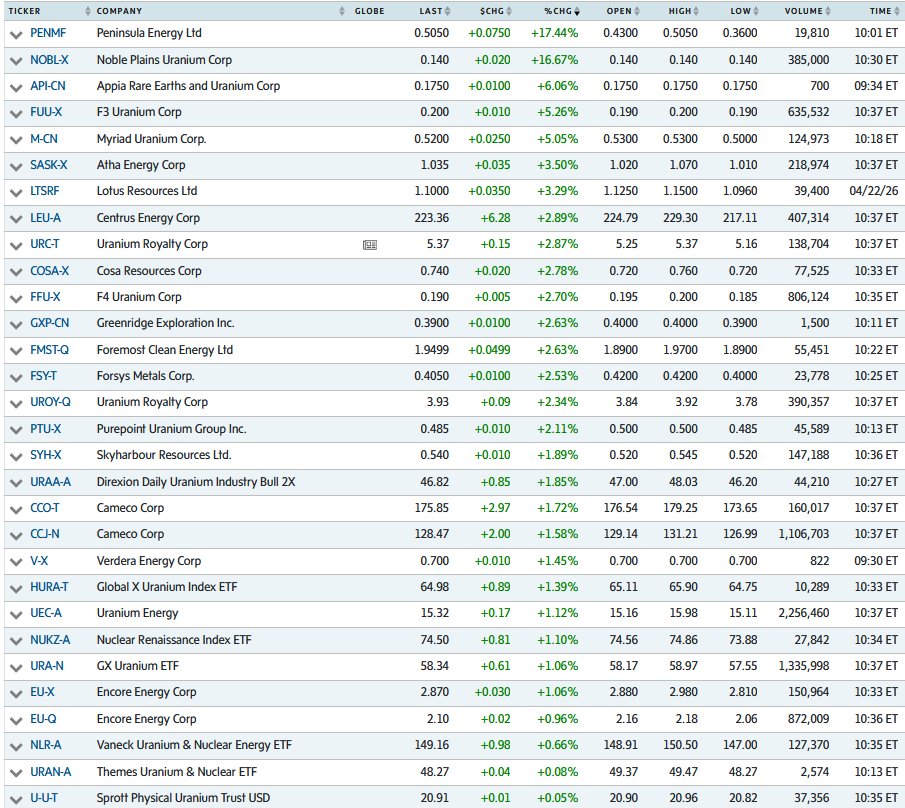This screenshot has height=808, width=905.
Task: Expand the LTSRF row chevron
Action: point(16,193)
